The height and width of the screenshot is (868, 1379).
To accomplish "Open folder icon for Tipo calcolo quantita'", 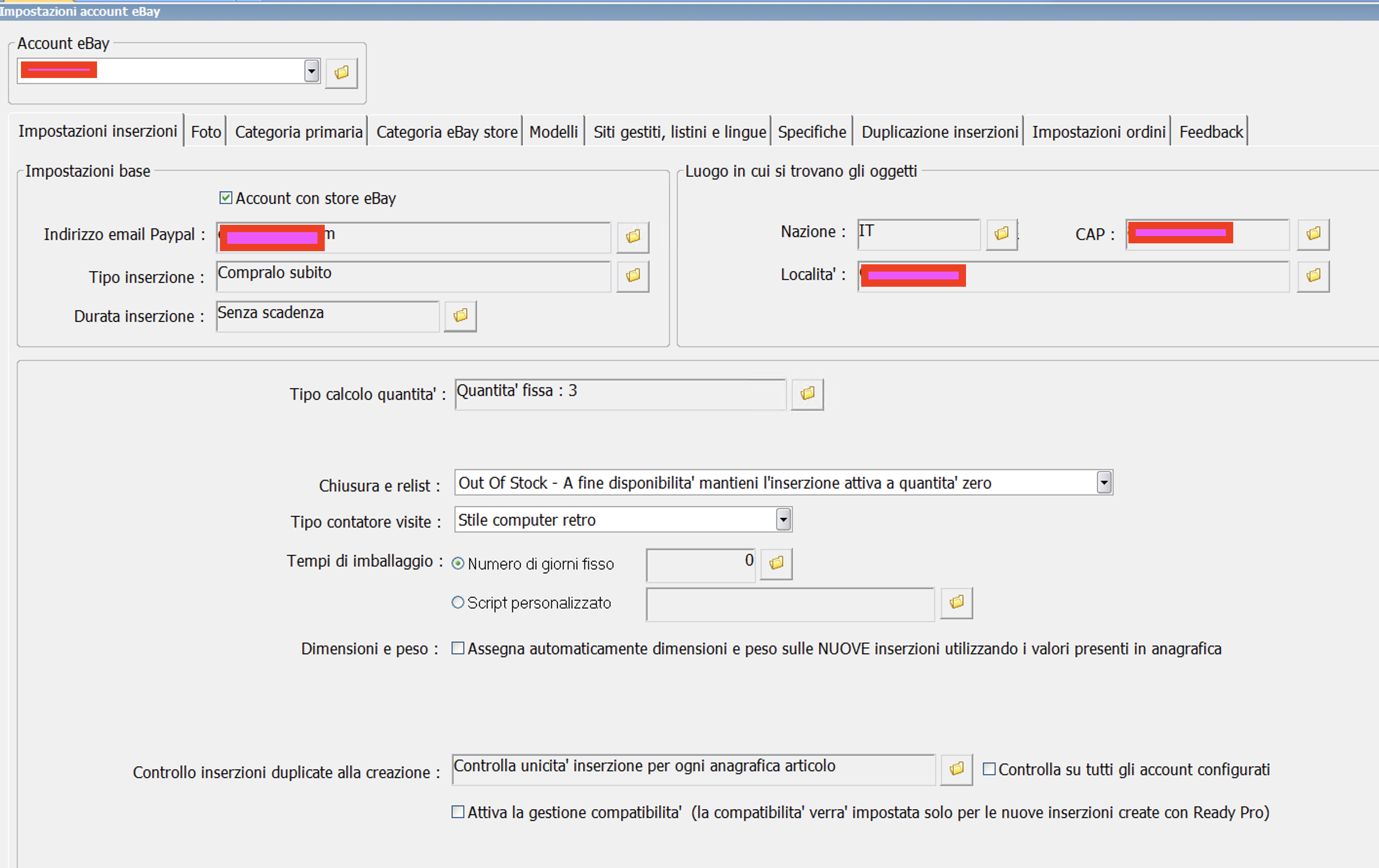I will point(808,395).
